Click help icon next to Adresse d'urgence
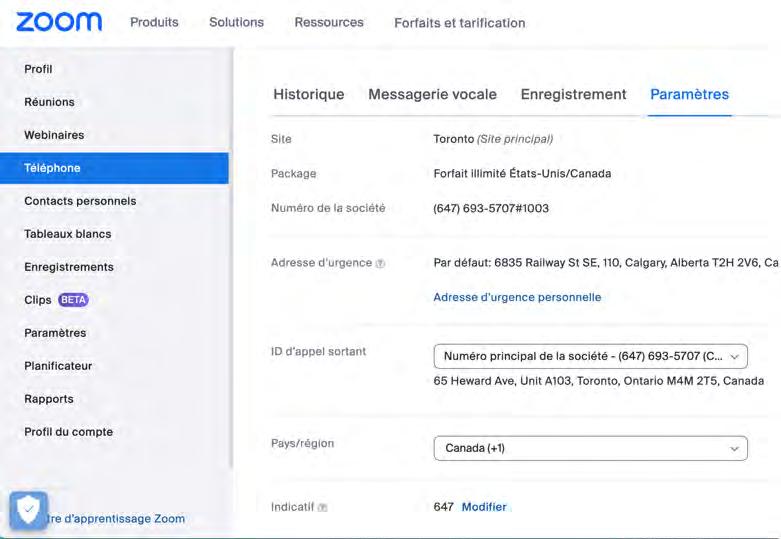This screenshot has height=539, width=781. pos(380,263)
